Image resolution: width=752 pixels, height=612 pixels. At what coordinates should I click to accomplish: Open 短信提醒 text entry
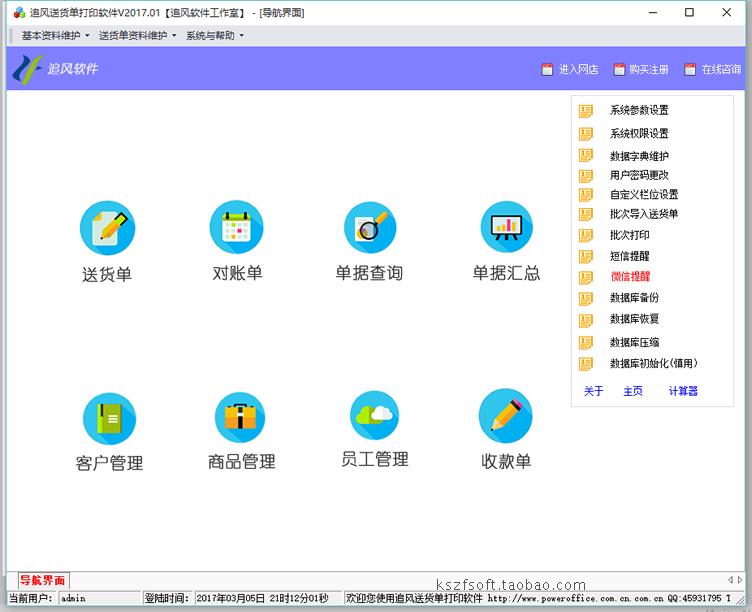pos(630,256)
